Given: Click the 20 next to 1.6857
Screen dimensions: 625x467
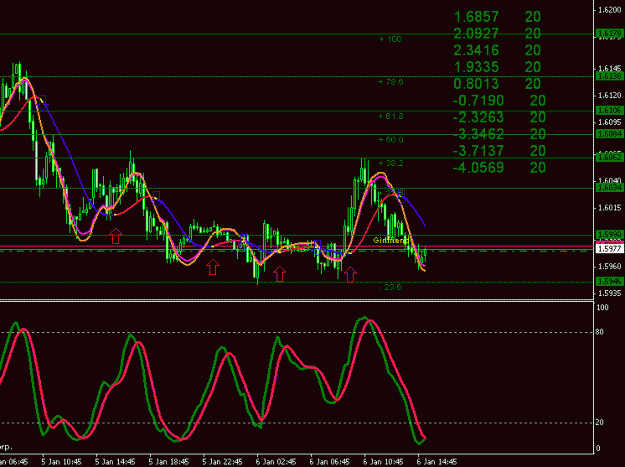Looking at the screenshot, I should click(x=533, y=17).
